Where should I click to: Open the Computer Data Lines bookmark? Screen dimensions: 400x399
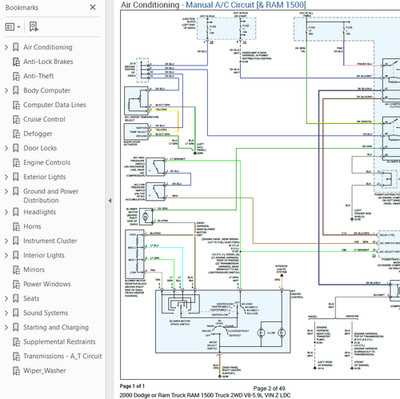click(x=55, y=105)
